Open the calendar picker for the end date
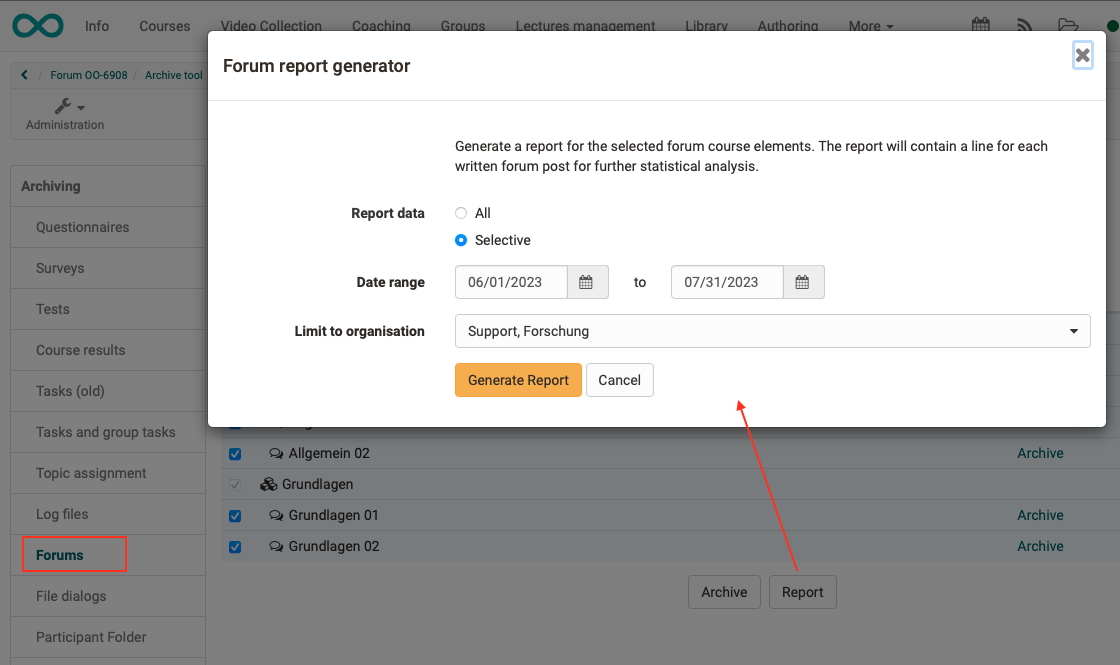Viewport: 1120px width, 665px height. [803, 282]
